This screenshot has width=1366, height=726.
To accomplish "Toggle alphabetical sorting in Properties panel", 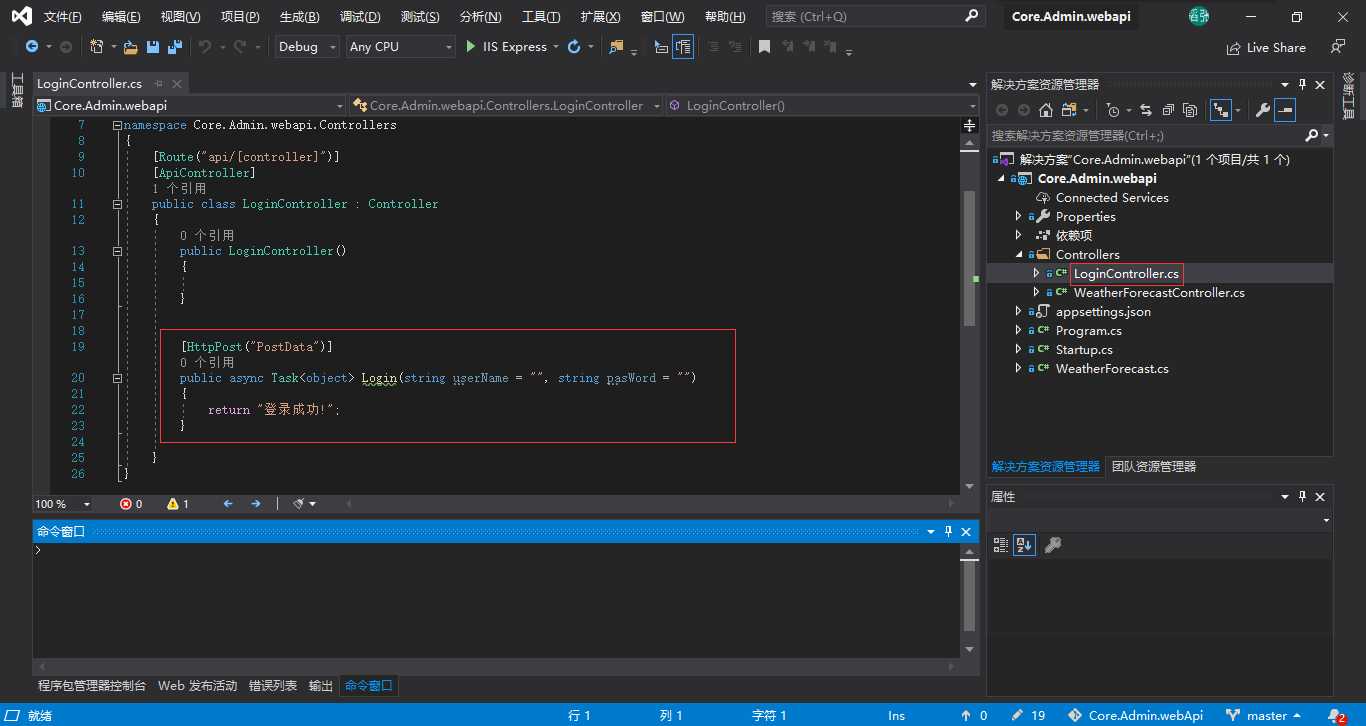I will (x=1024, y=545).
